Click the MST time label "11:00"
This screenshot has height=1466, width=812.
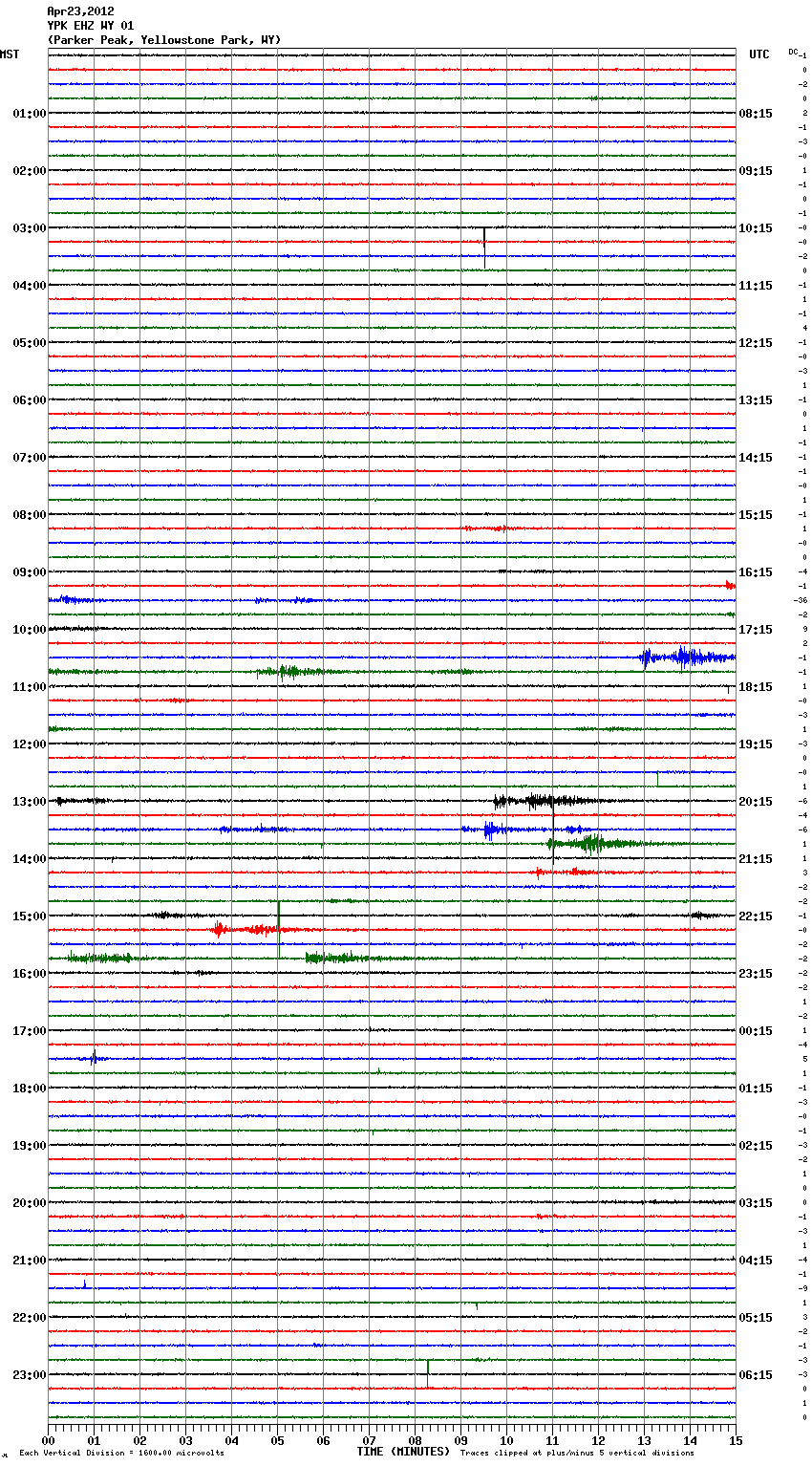(30, 687)
